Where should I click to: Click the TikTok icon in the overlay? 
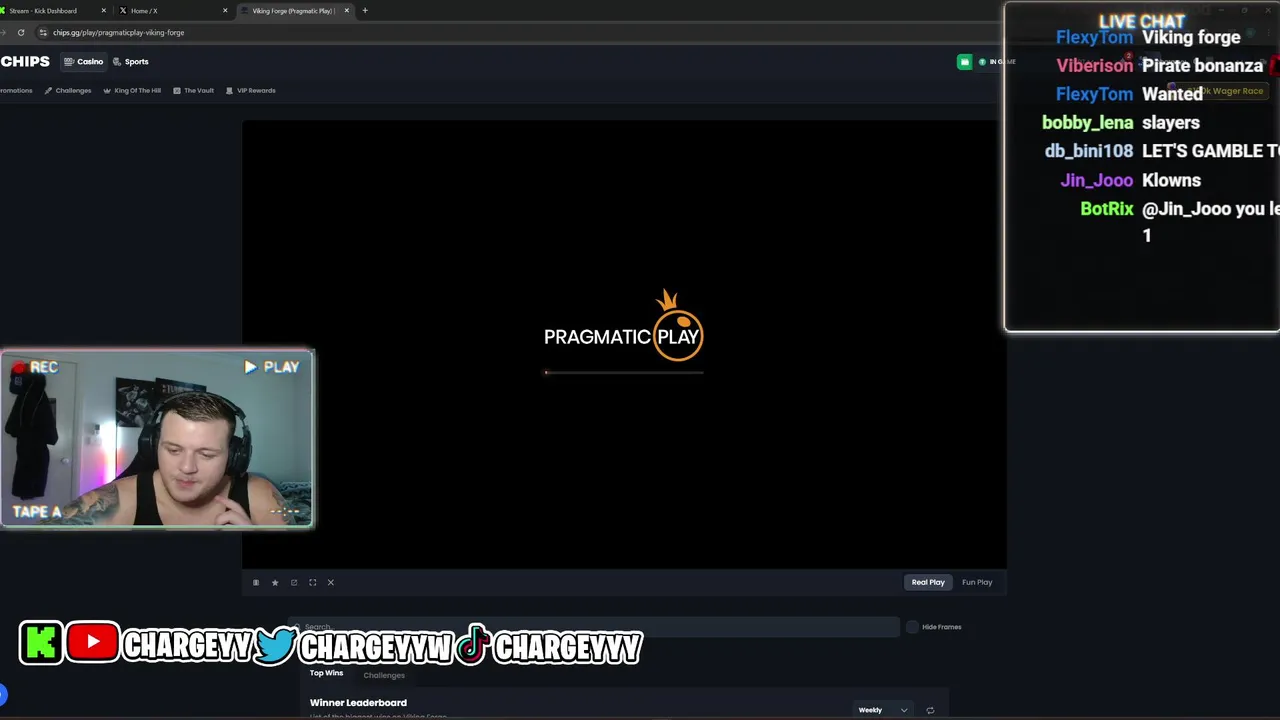(472, 645)
